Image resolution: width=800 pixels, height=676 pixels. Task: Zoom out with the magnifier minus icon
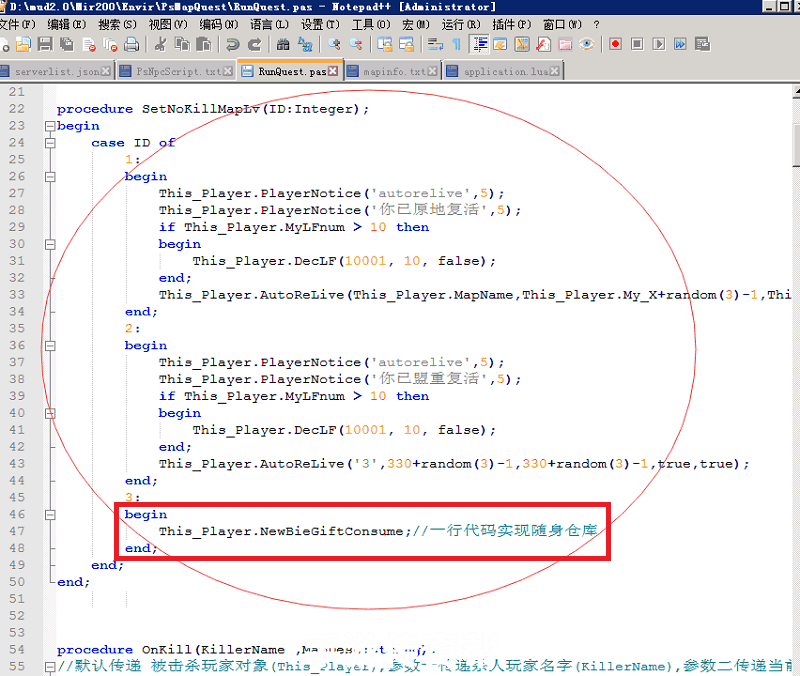[x=356, y=45]
